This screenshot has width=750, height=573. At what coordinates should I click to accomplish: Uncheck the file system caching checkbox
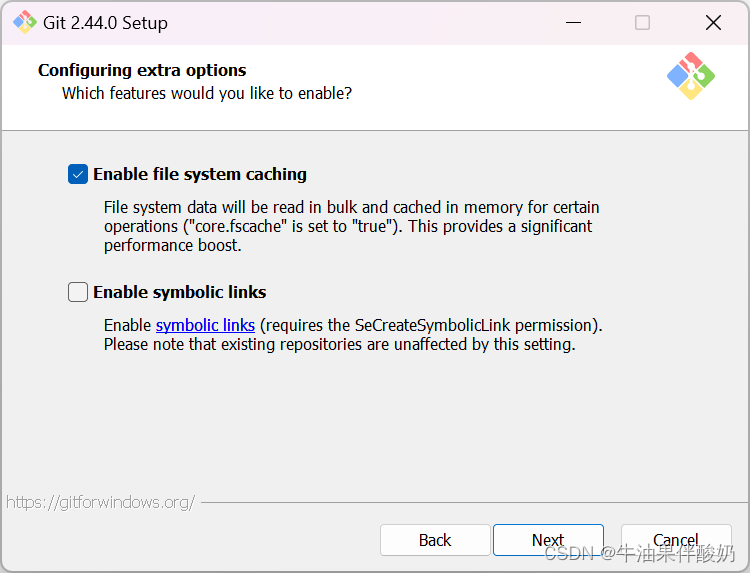78,174
